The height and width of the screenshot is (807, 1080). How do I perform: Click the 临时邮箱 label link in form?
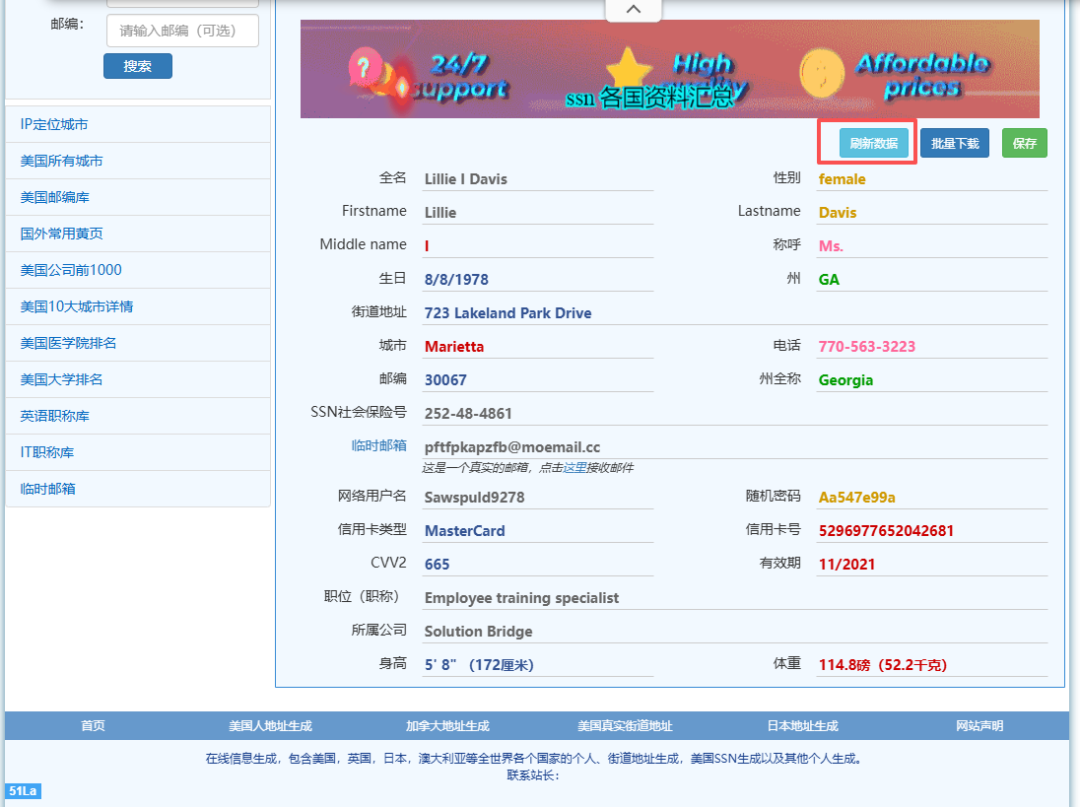378,446
